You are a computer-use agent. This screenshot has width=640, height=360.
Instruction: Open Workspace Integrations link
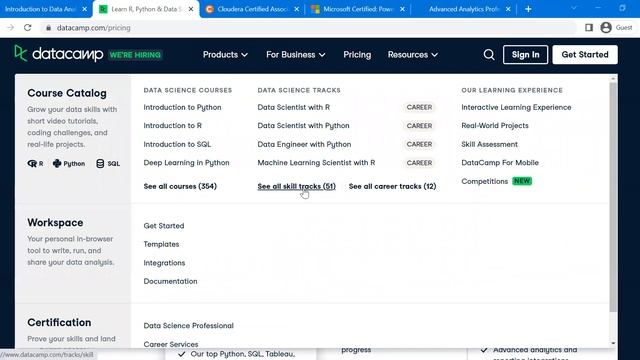pos(164,263)
